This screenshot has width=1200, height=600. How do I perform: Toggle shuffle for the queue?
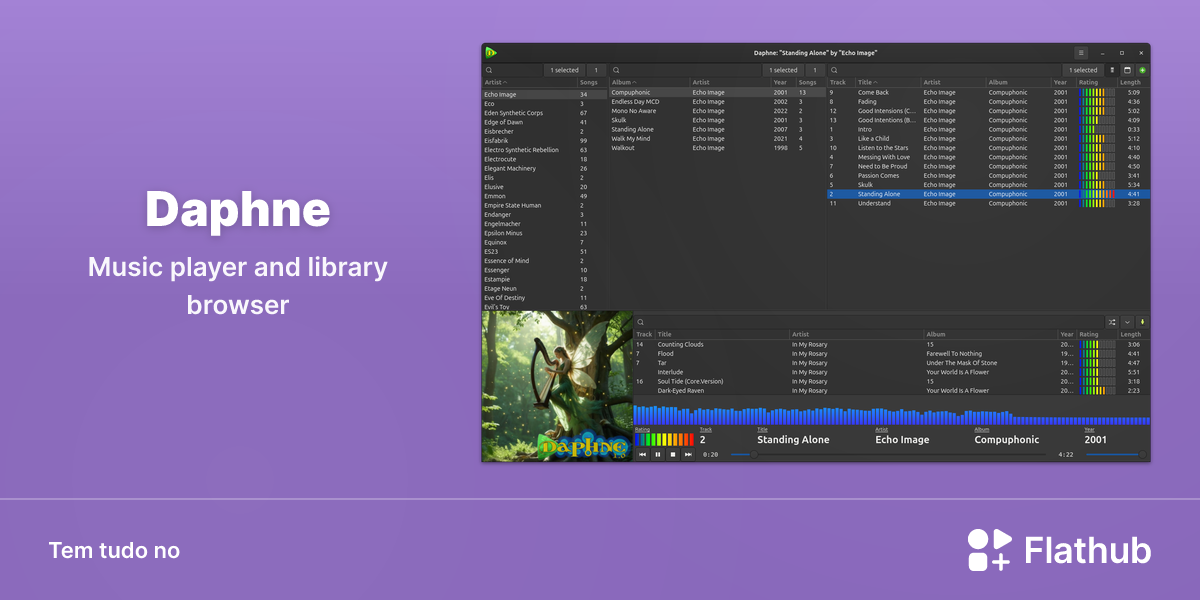coord(1112,322)
